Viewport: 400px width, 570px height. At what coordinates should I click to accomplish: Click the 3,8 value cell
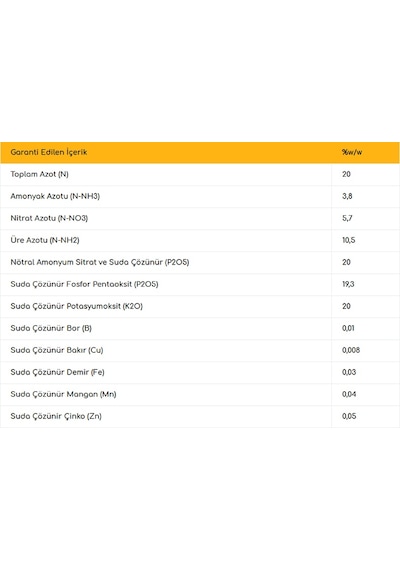click(x=365, y=197)
